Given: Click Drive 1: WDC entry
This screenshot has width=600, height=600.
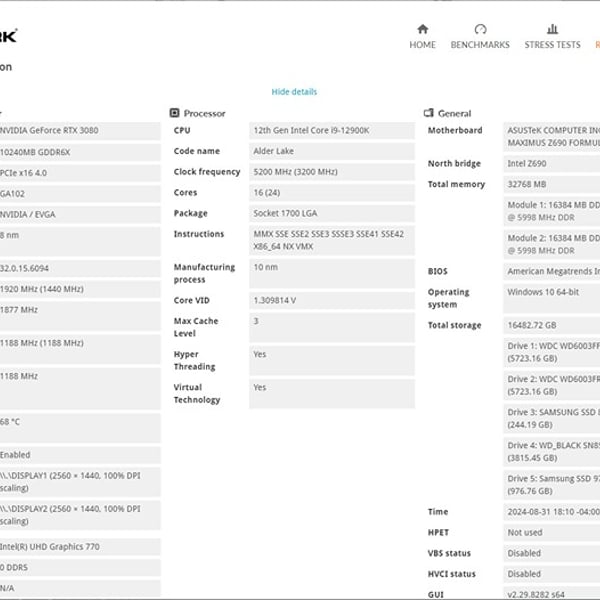Looking at the screenshot, I should (552, 352).
